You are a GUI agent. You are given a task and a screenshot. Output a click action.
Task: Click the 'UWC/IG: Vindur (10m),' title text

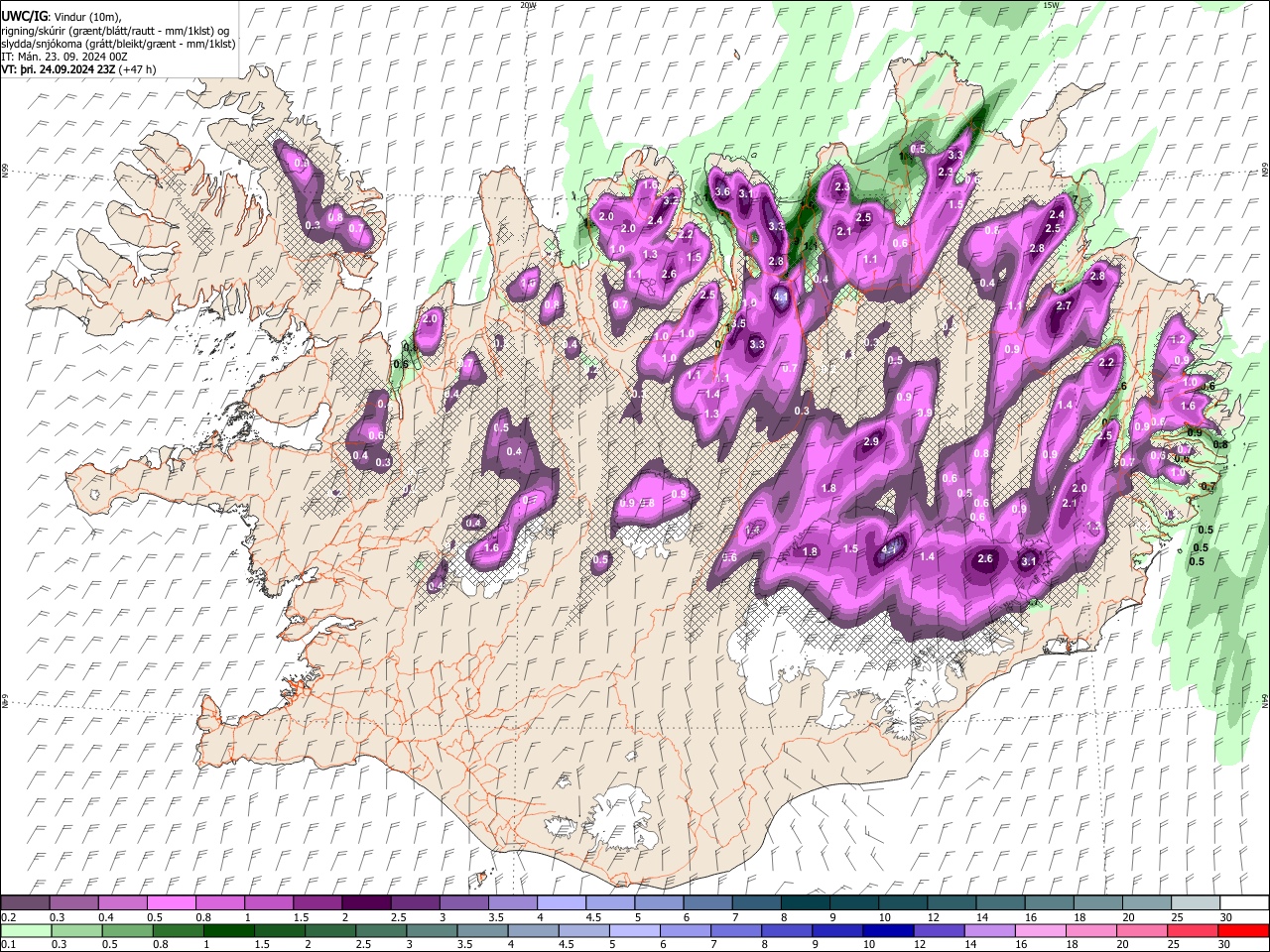click(62, 17)
